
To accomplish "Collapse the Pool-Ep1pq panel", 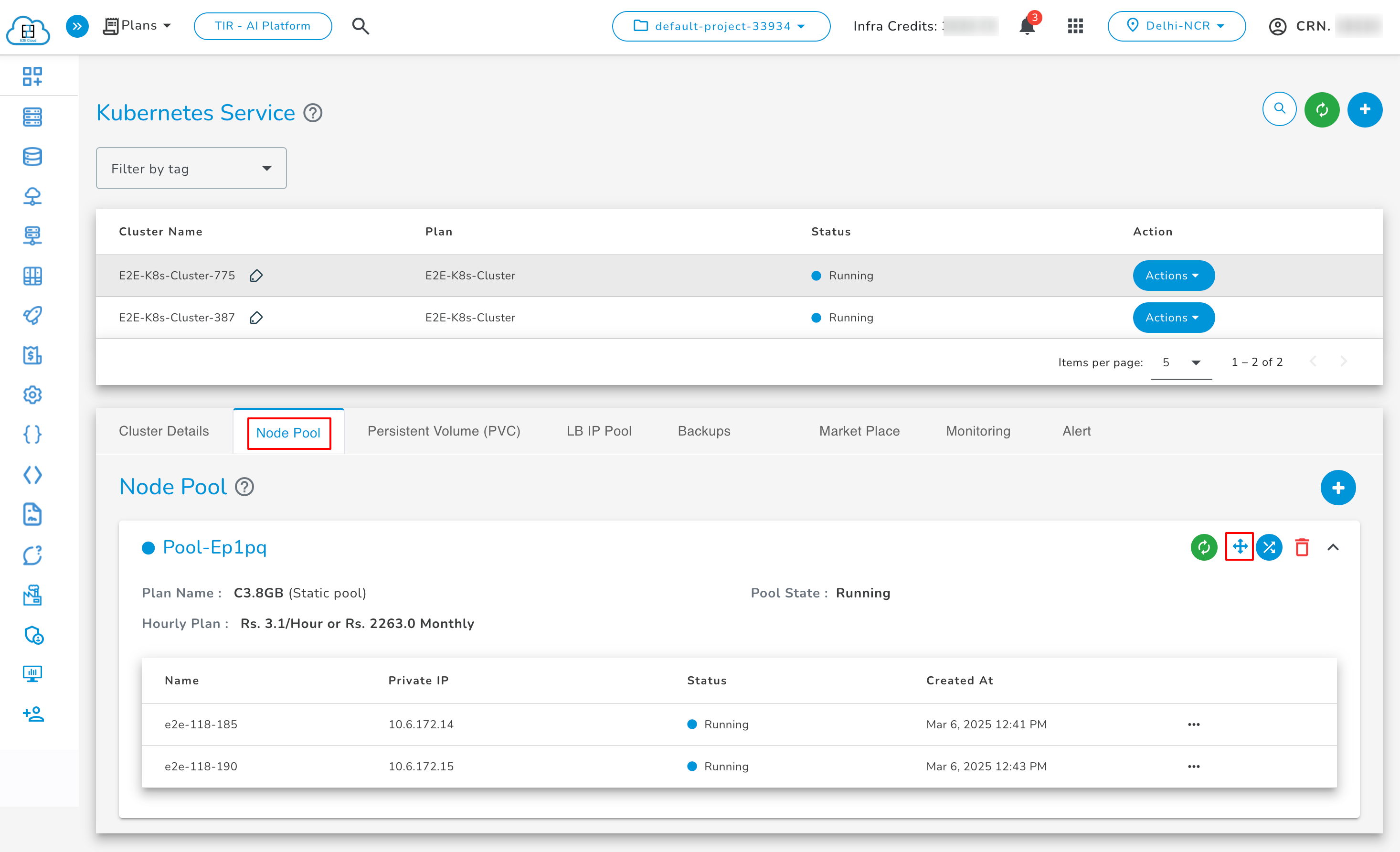I will [x=1333, y=547].
